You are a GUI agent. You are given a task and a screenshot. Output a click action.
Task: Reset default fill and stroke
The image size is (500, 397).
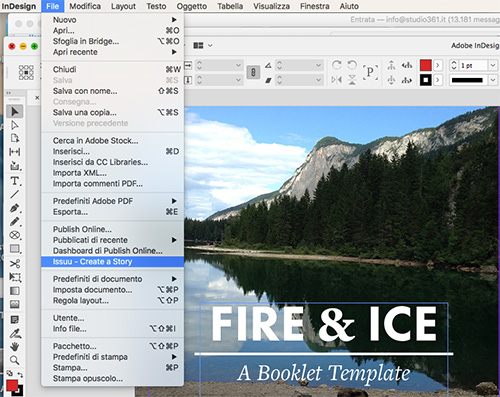pyautogui.click(x=10, y=373)
